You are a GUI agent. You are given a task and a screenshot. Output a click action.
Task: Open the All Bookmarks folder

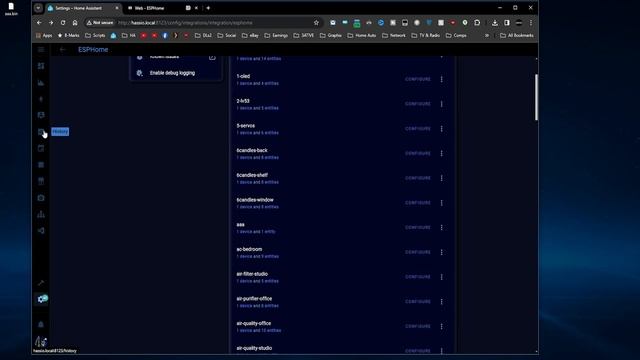point(517,36)
